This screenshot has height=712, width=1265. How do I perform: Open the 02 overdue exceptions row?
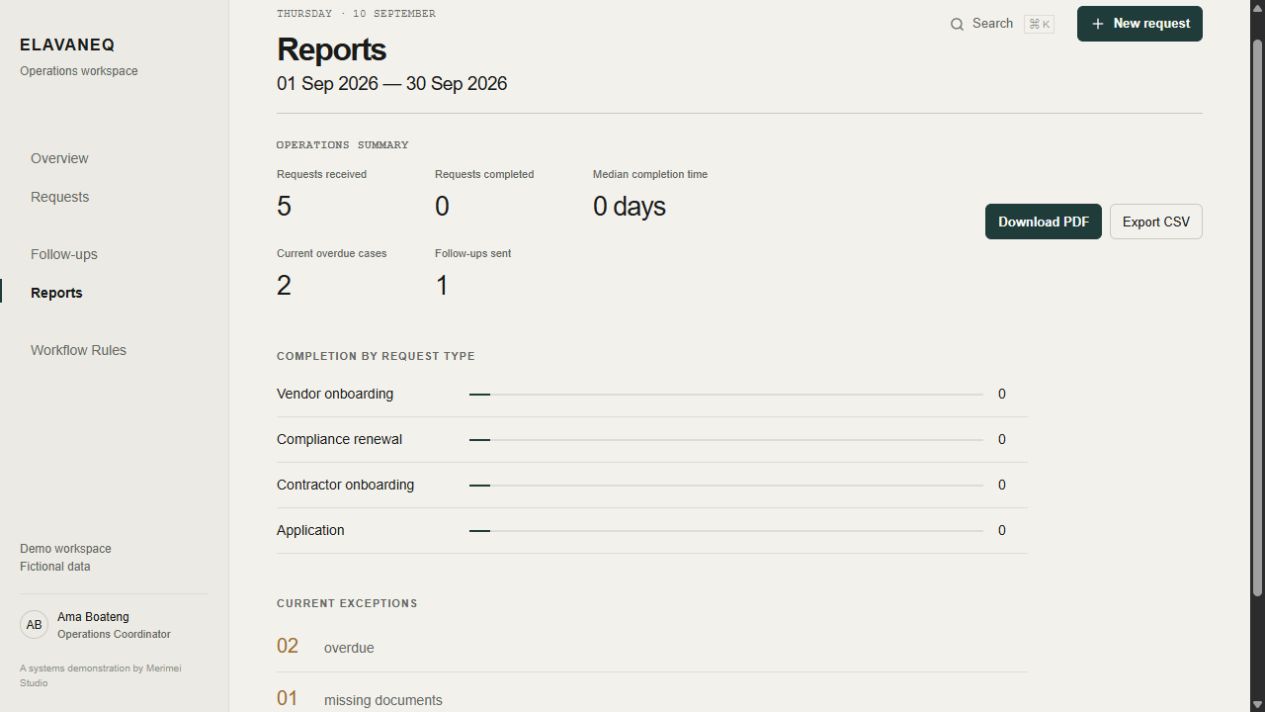click(651, 647)
